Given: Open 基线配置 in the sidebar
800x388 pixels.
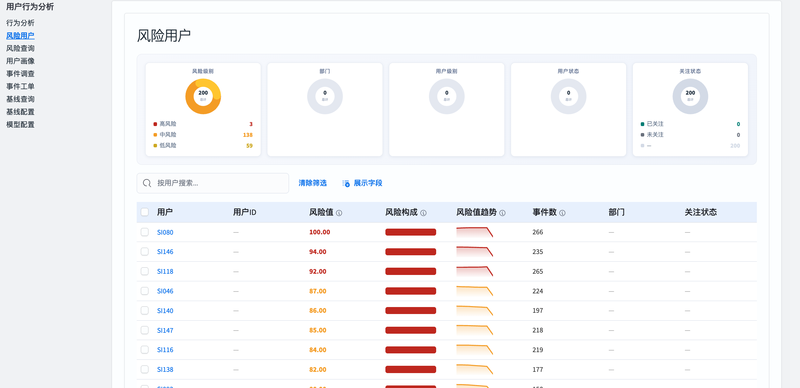Looking at the screenshot, I should tap(20, 112).
